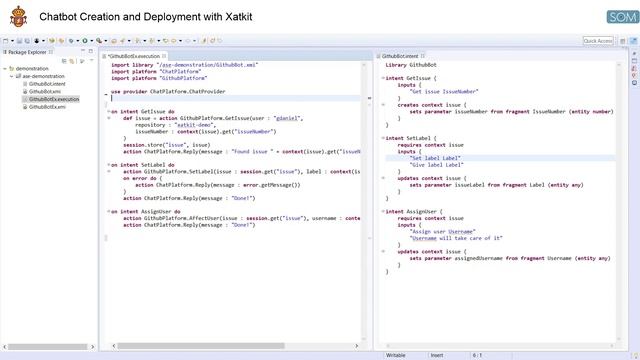Viewport: 640px width, 360px height.
Task: Select the highlighted perspective icon at the toolbar's end
Action: [633, 41]
